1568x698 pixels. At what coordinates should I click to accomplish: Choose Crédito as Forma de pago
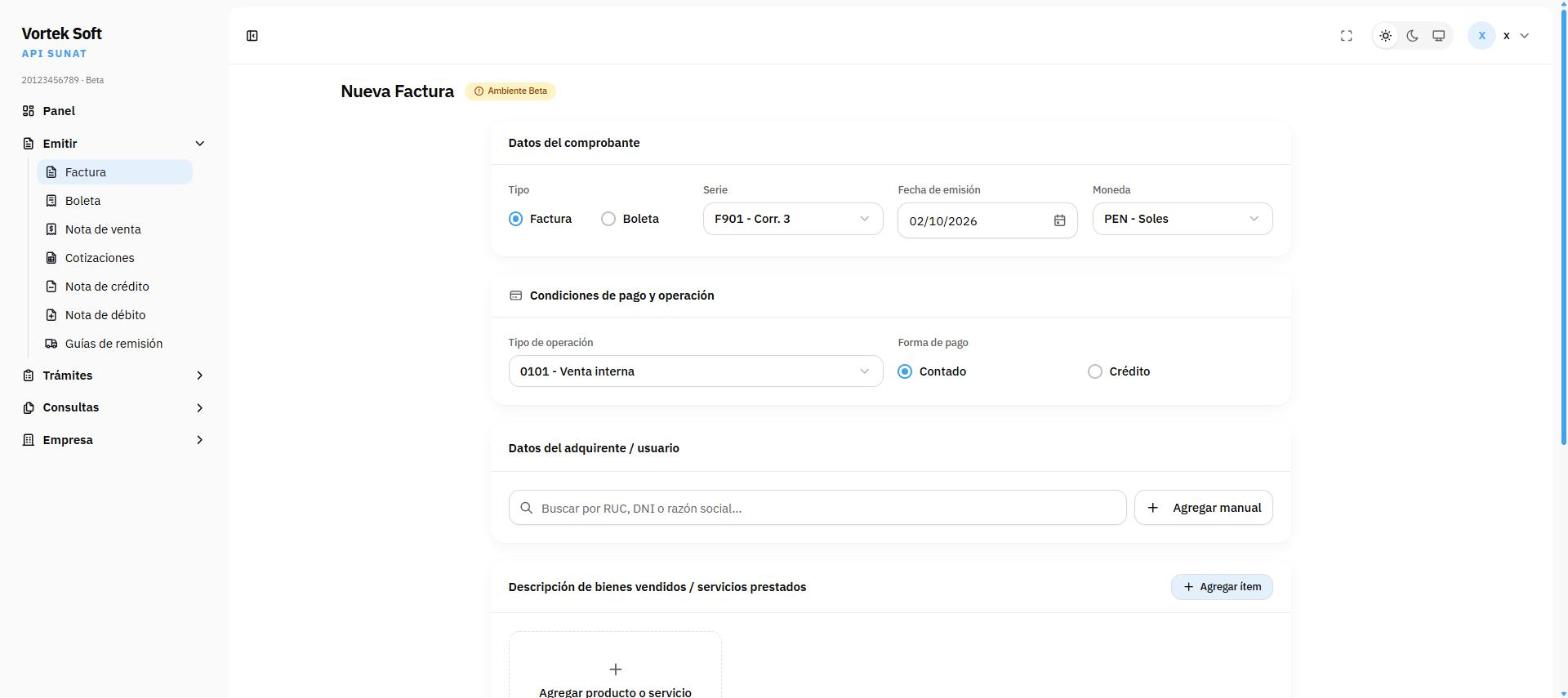coord(1095,372)
